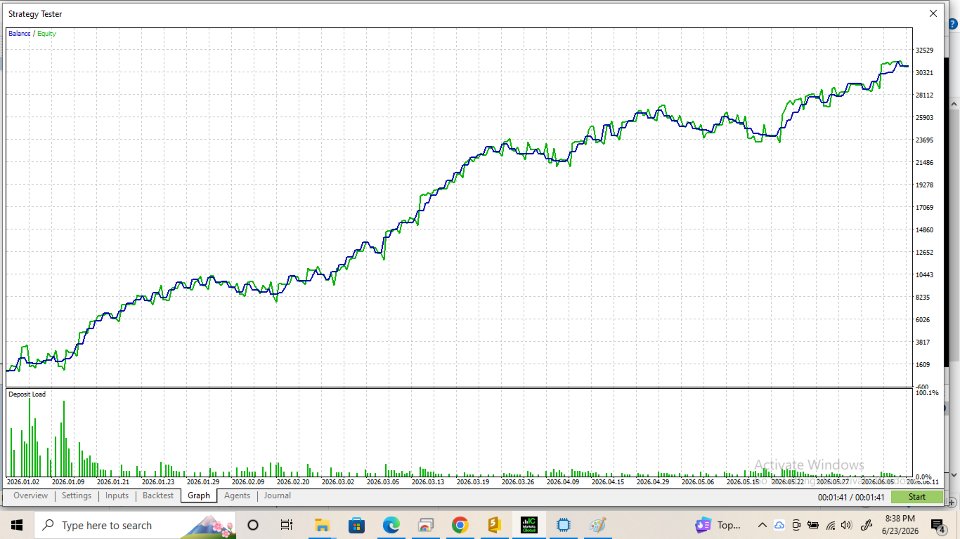Open the pen workspace tray icon
The image size is (960, 539).
point(866,525)
